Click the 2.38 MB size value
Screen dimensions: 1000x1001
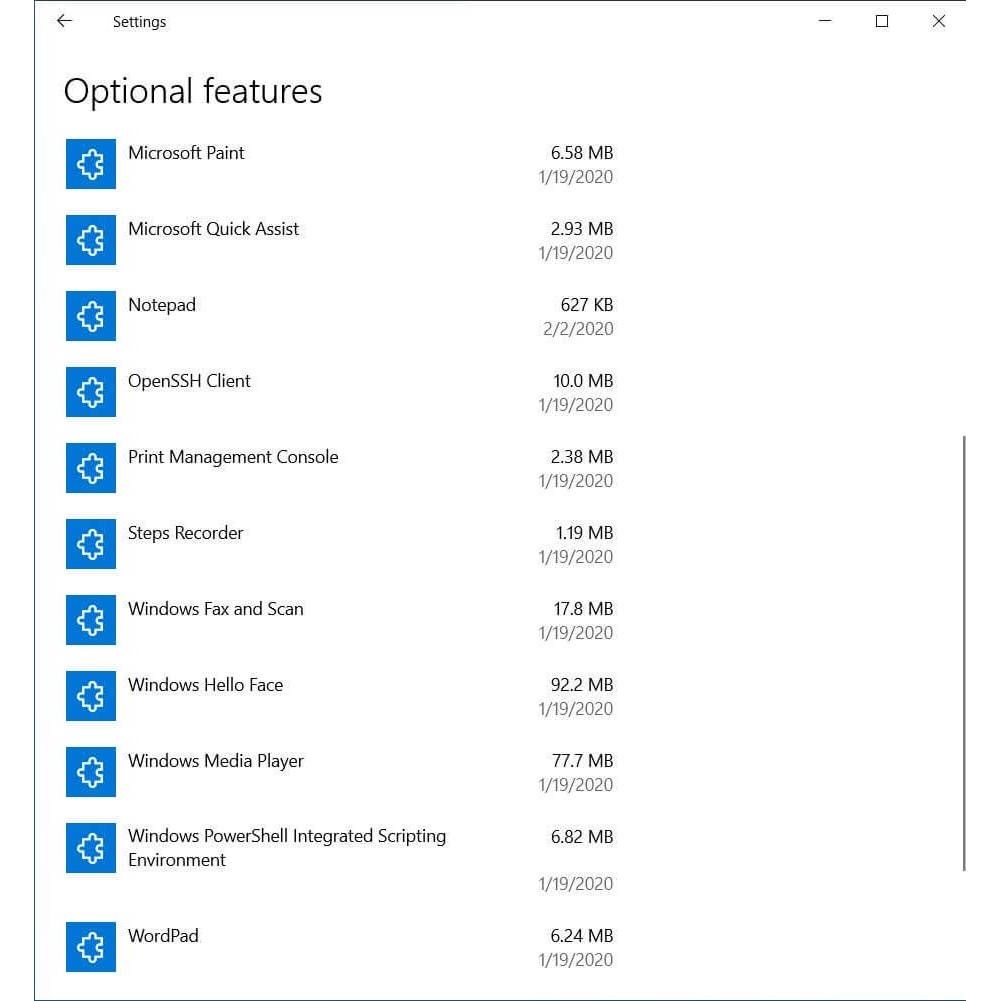coord(582,457)
